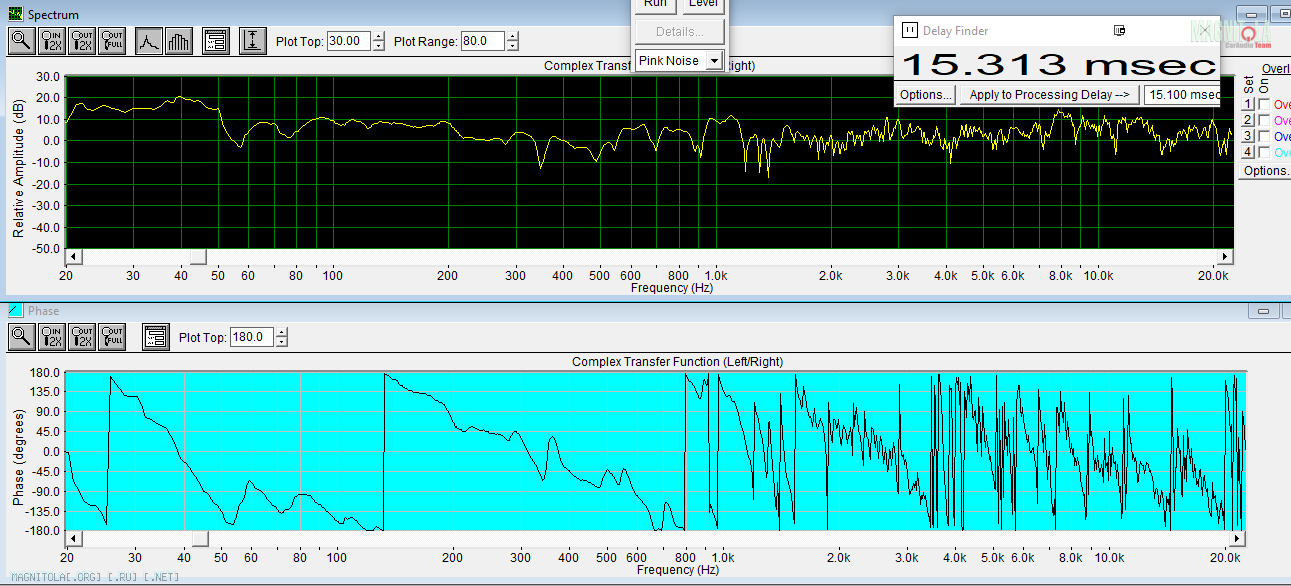Click Spectrum scrollbar right arrow
Image resolution: width=1291 pixels, height=586 pixels.
(x=1225, y=258)
